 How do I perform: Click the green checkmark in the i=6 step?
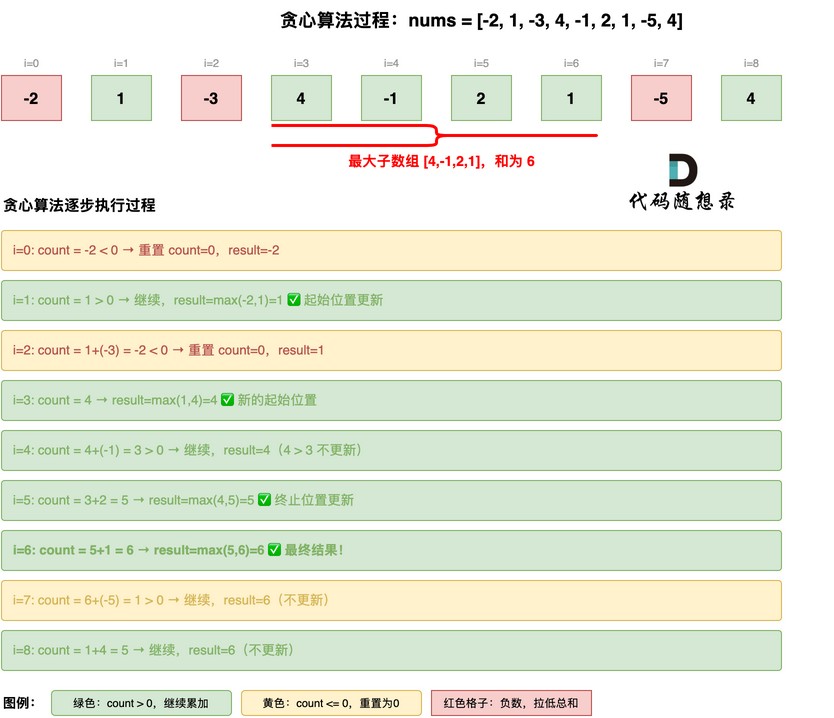click(x=274, y=550)
